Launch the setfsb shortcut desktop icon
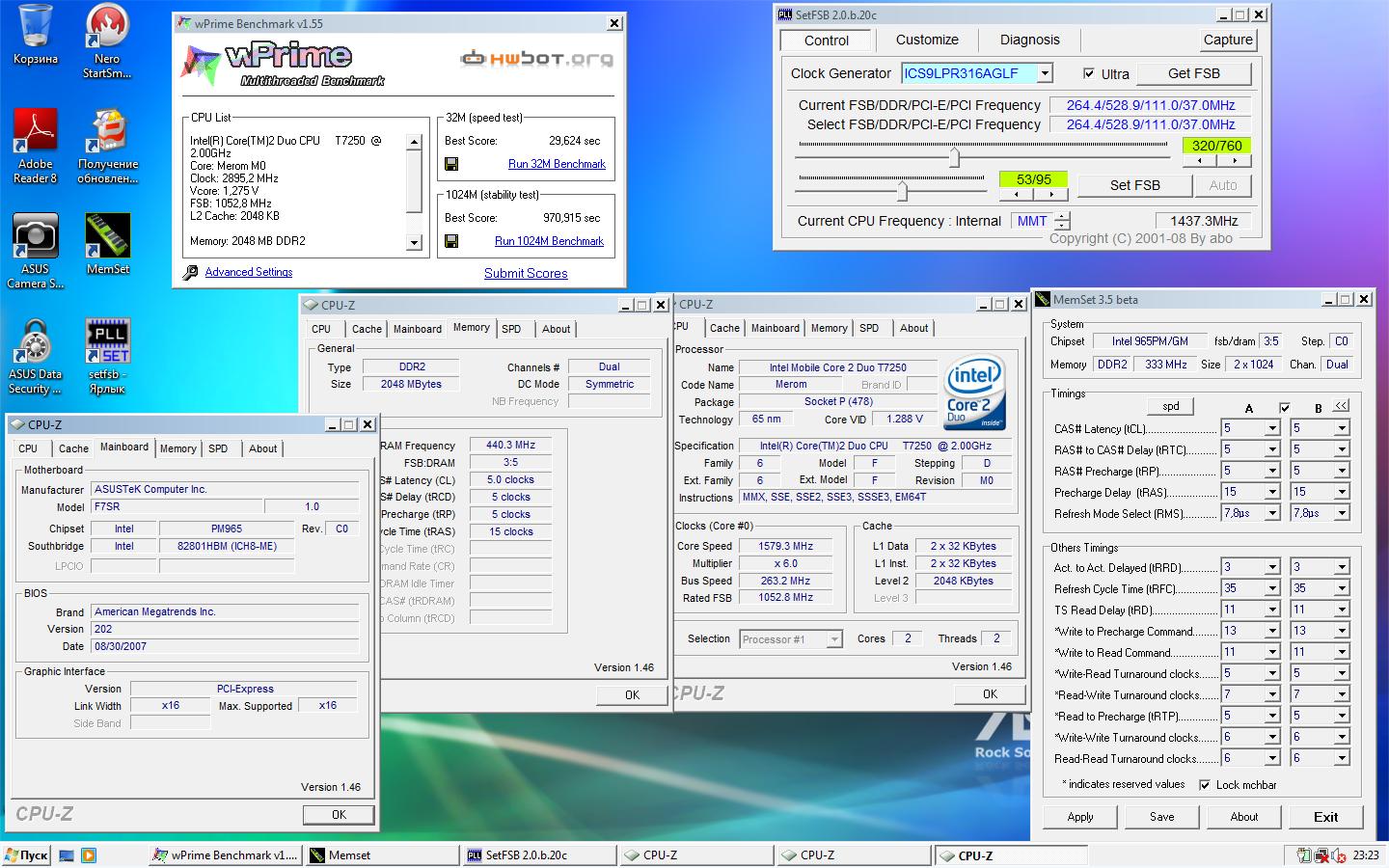The height and width of the screenshot is (868, 1389). click(x=107, y=356)
